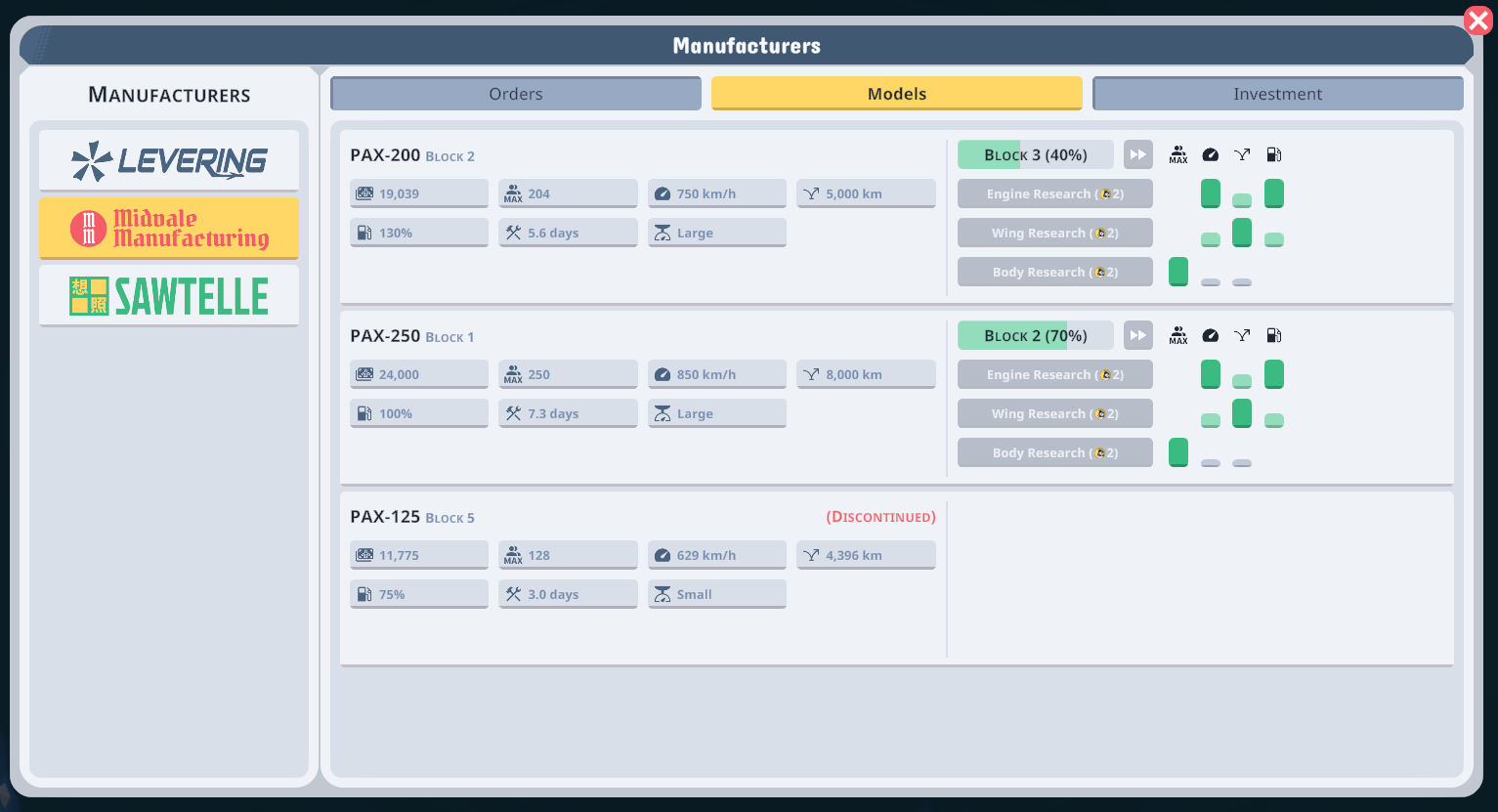Start Engine Research for PAX-250
The image size is (1498, 812).
click(1054, 374)
